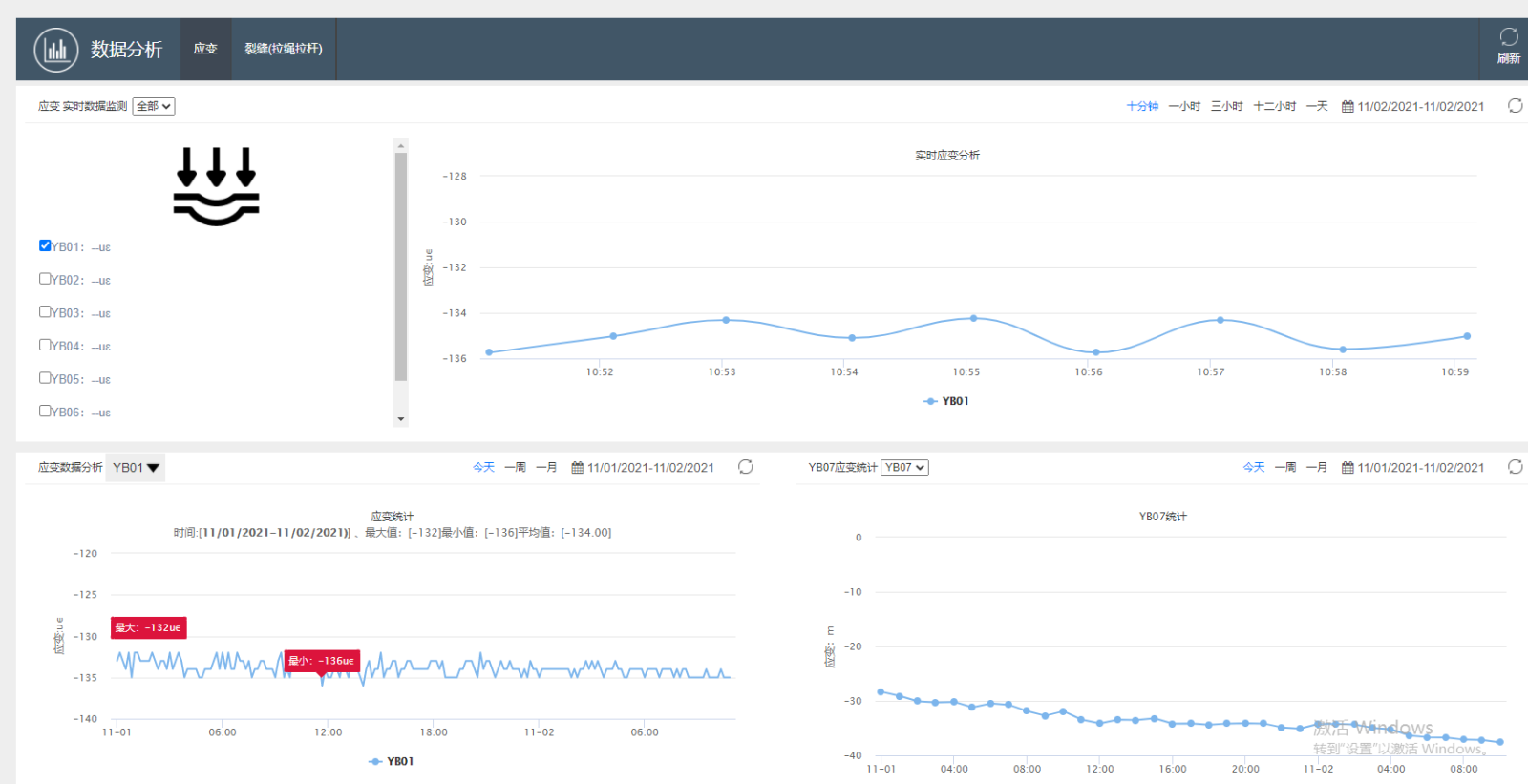The width and height of the screenshot is (1528, 784).
Task: Toggle YB01 legend marker in 实时应变分析 chart
Action: 930,401
